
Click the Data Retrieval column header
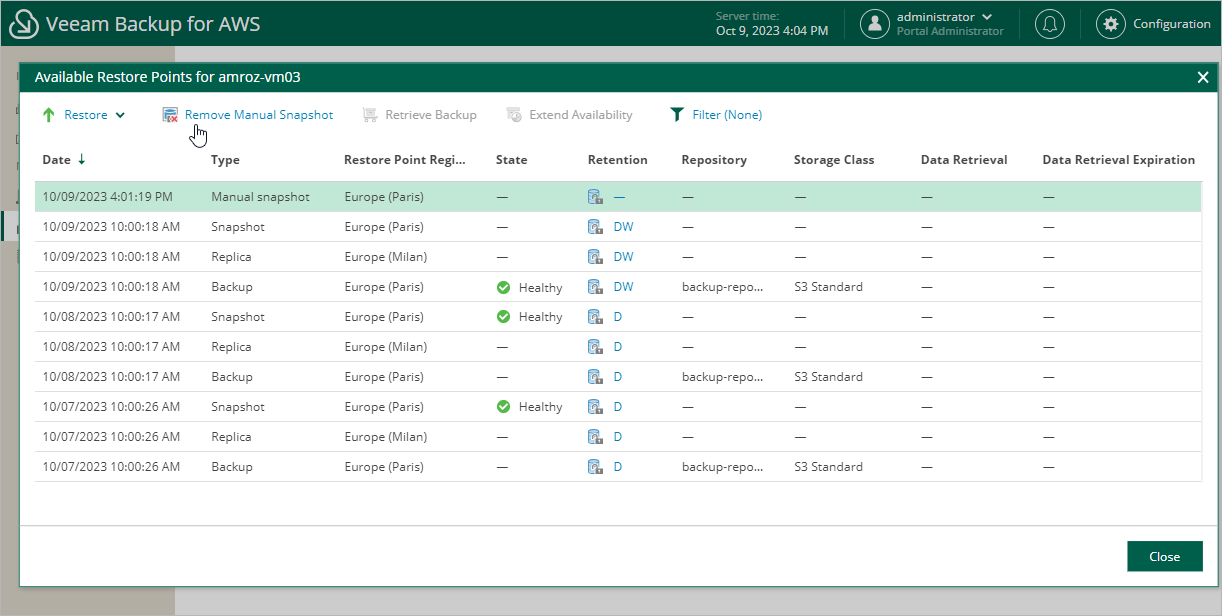[x=964, y=160]
